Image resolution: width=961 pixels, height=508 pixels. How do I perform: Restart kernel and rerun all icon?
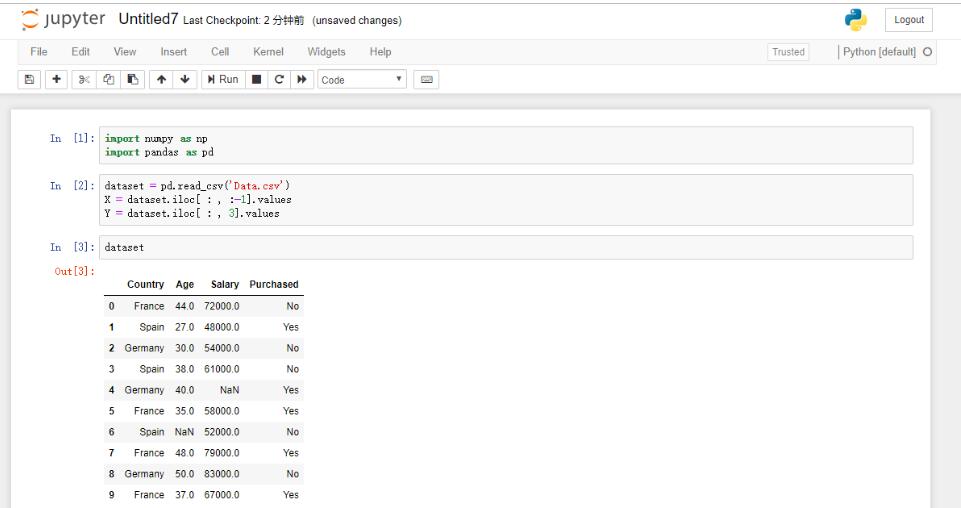302,80
